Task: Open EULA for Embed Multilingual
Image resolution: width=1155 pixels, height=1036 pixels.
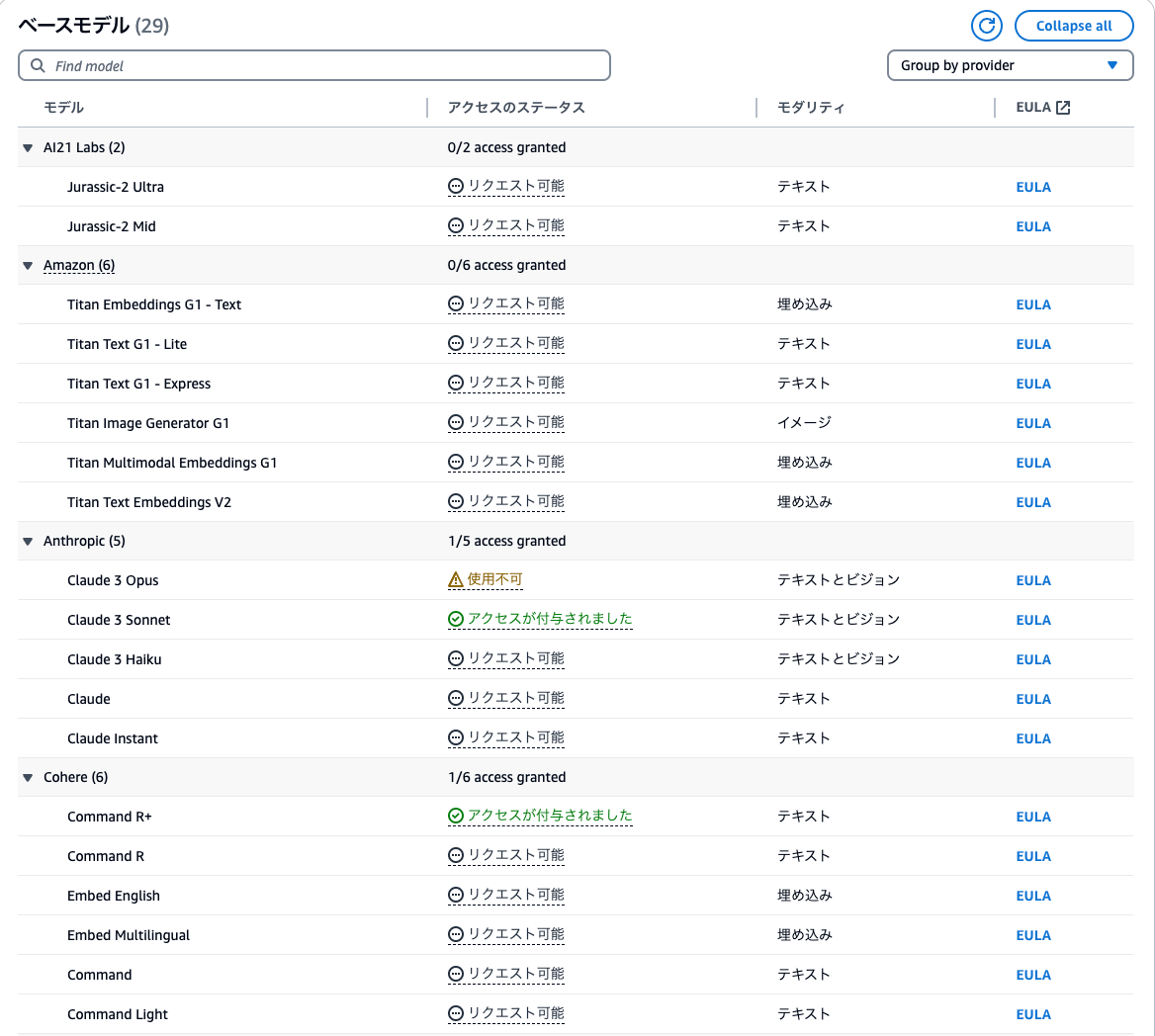Action: [1032, 936]
